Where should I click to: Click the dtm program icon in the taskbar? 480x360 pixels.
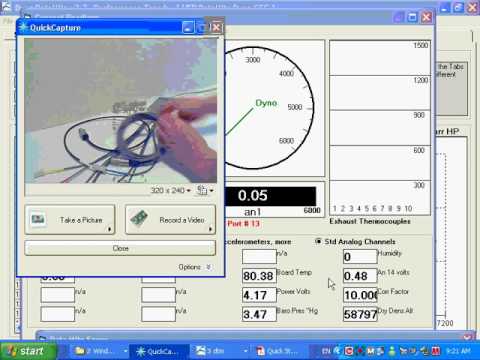point(201,351)
